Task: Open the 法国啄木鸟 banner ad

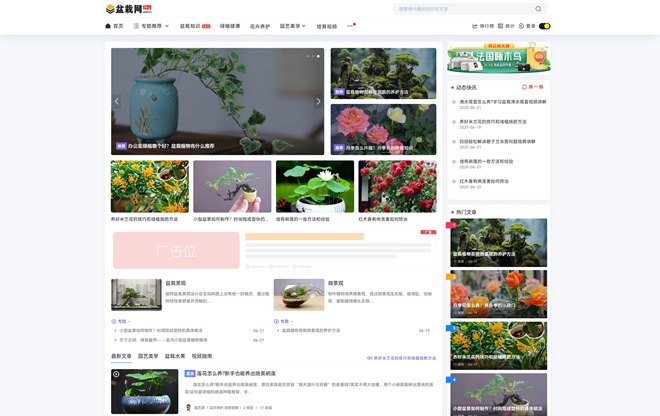Action: [499, 57]
